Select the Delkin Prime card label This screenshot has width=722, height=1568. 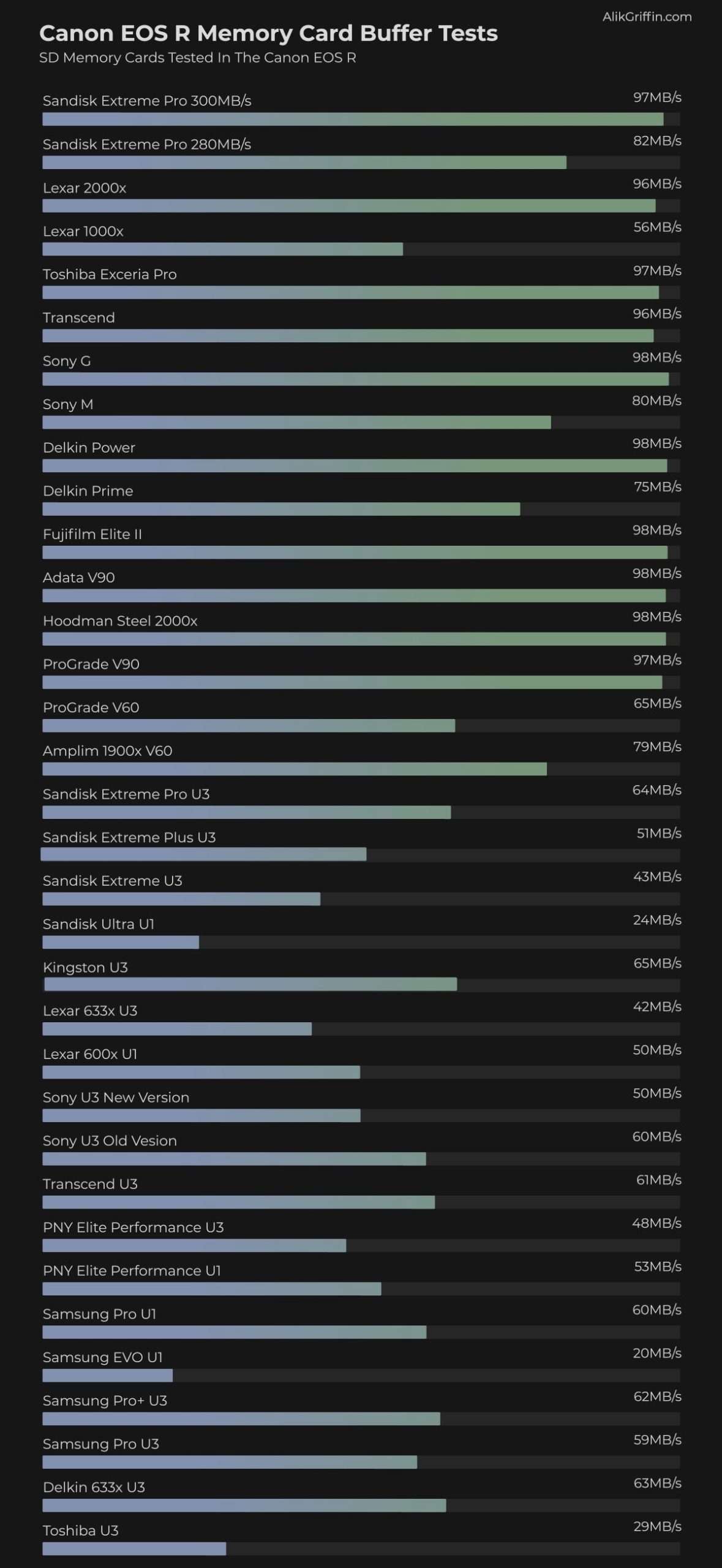(x=88, y=491)
